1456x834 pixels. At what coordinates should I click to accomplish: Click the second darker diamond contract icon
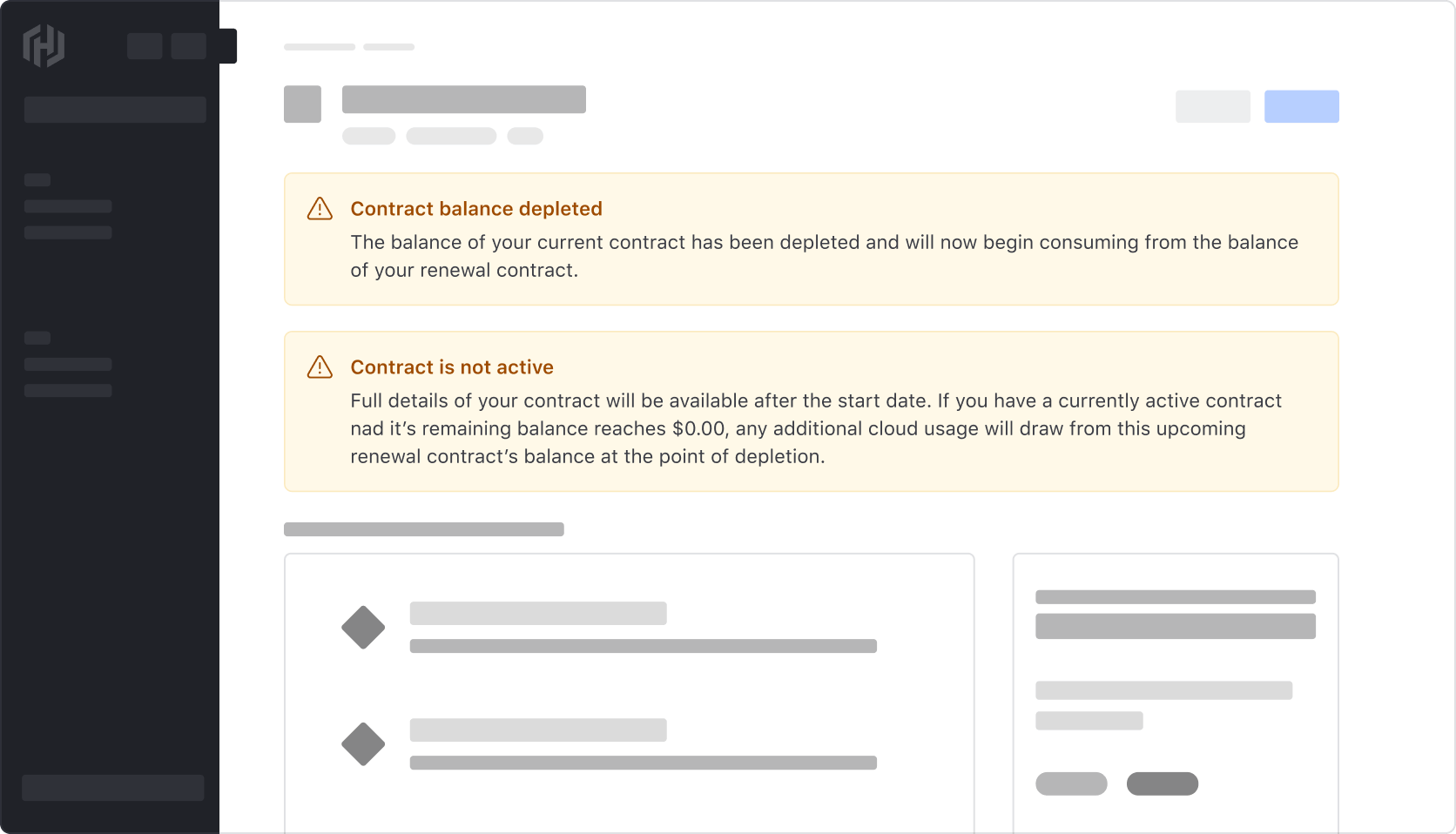point(363,745)
